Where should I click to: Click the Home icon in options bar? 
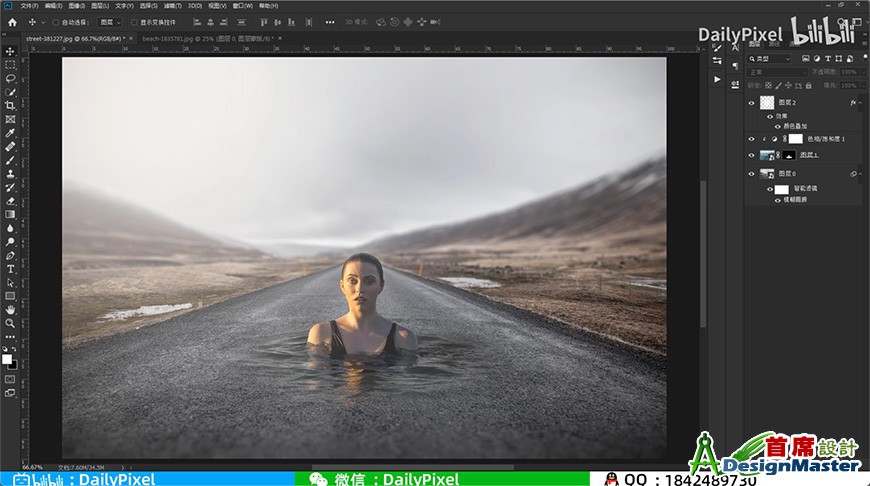point(12,22)
